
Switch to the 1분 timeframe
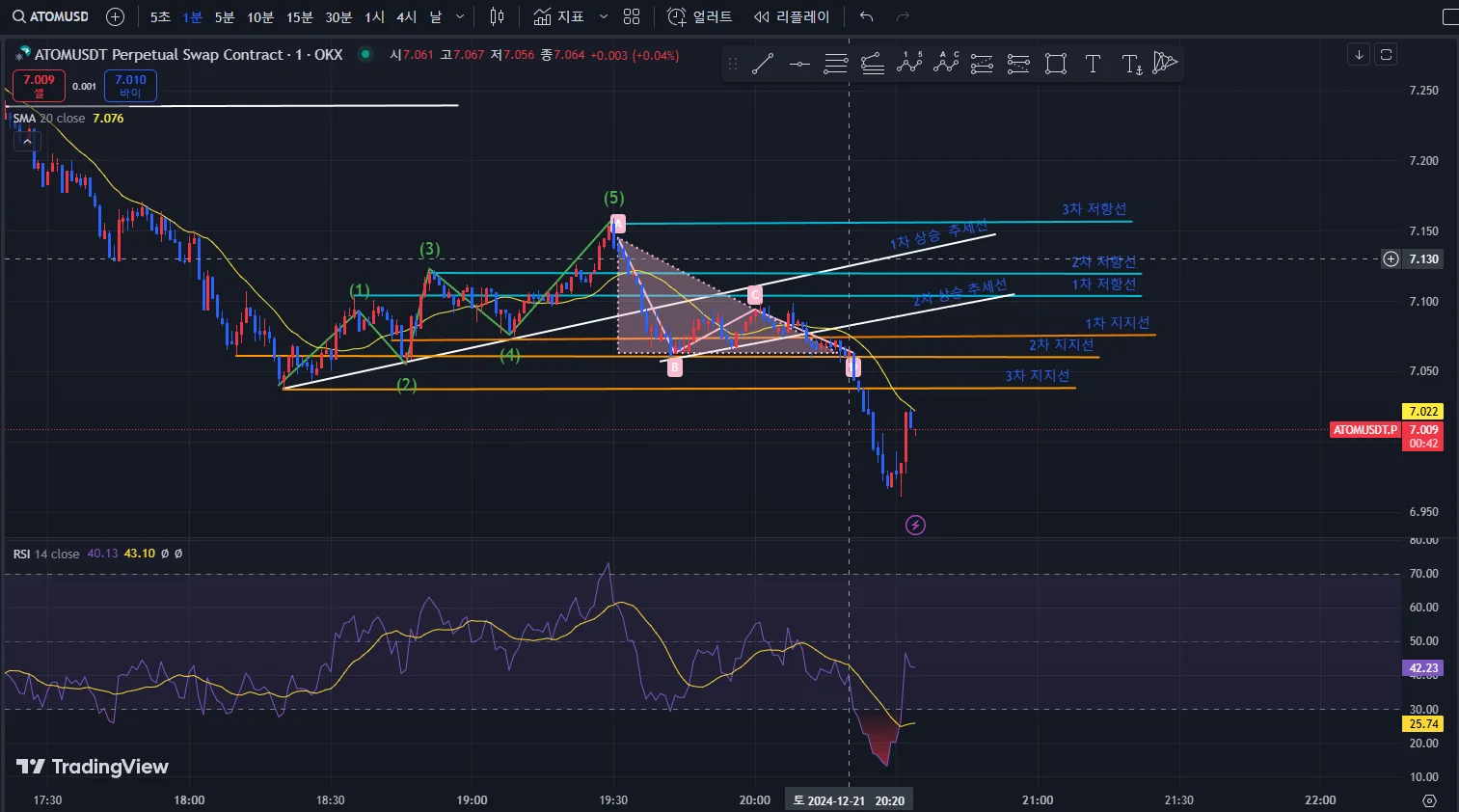pyautogui.click(x=193, y=16)
